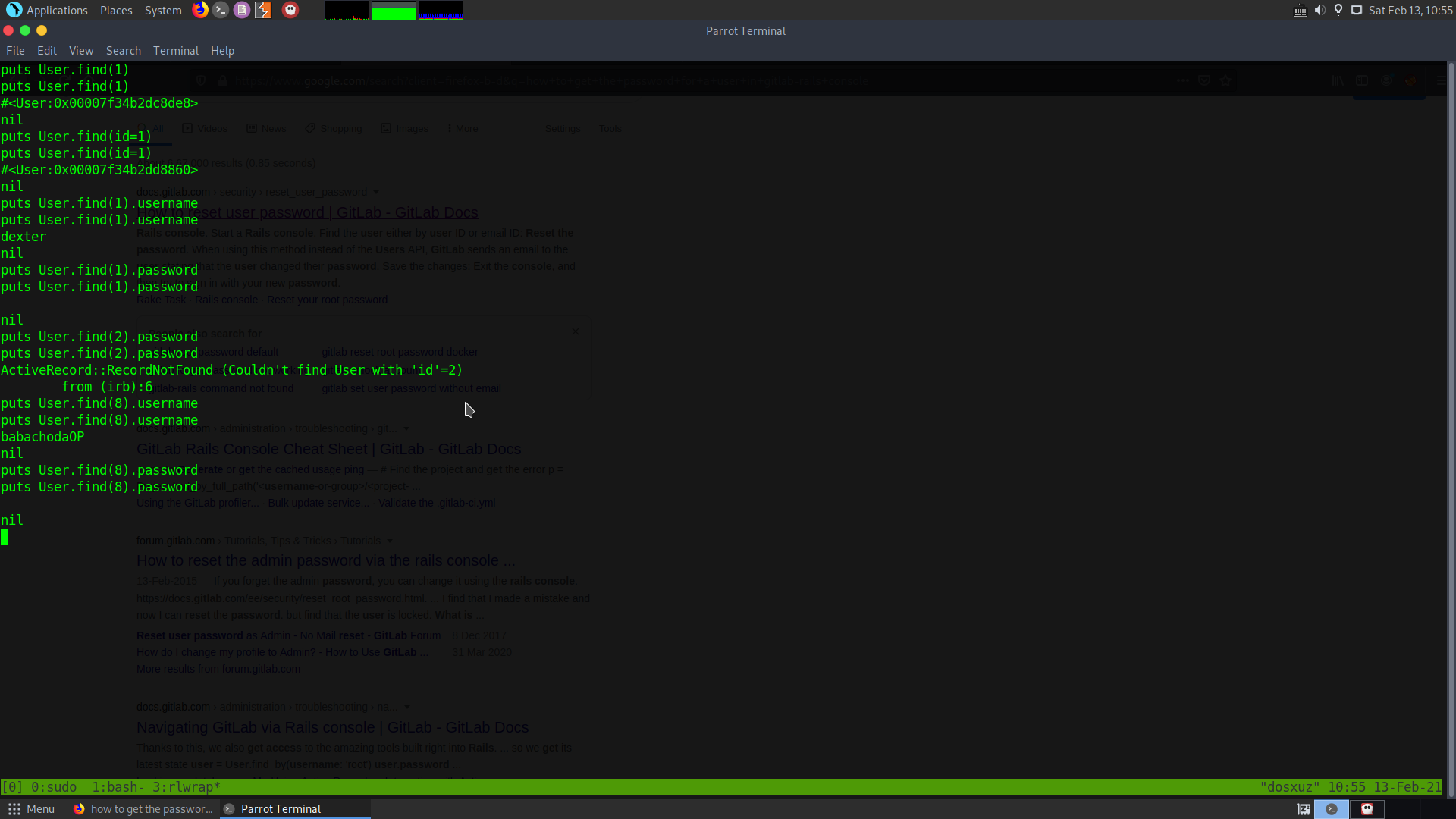
Task: Open the network display icon in tray
Action: tap(1357, 11)
